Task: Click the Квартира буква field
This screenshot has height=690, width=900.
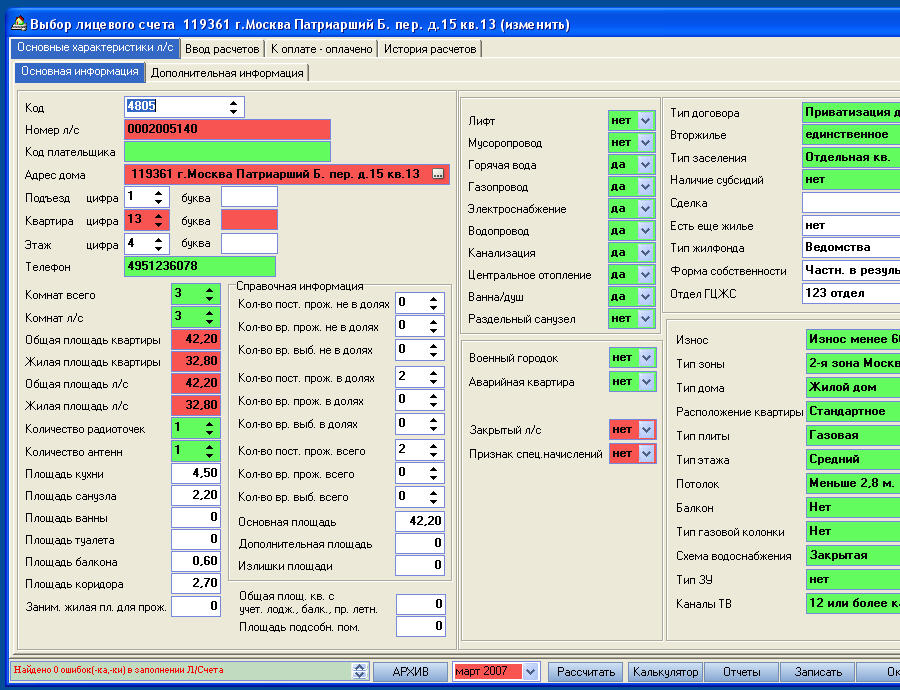Action: coord(249,220)
